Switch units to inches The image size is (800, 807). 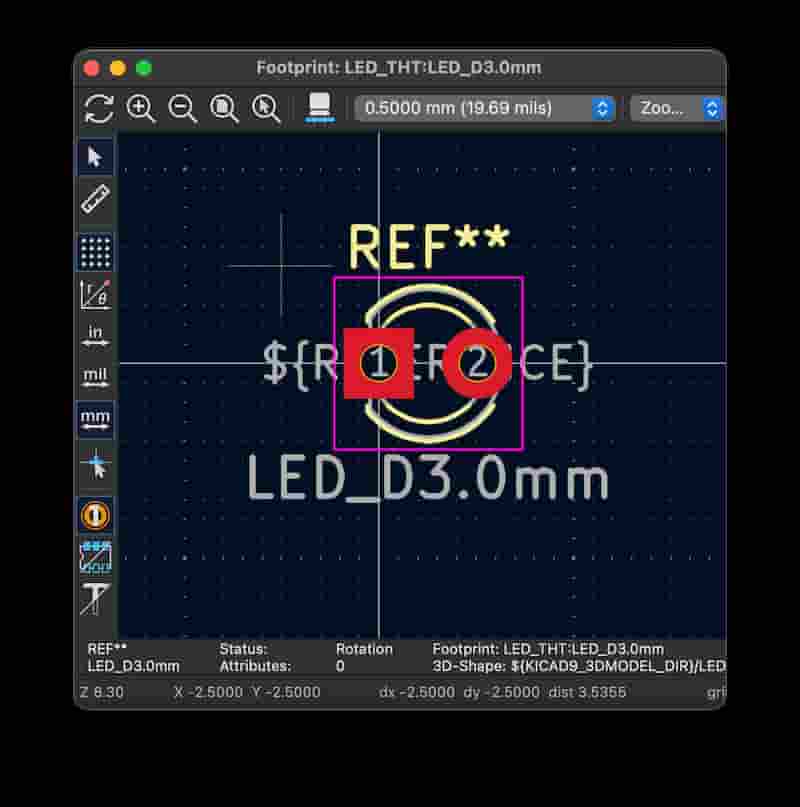95,333
